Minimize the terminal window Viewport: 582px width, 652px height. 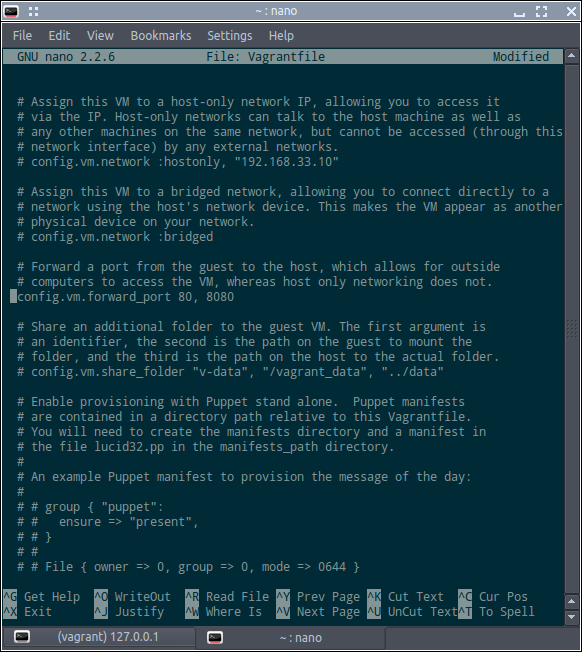tap(519, 11)
